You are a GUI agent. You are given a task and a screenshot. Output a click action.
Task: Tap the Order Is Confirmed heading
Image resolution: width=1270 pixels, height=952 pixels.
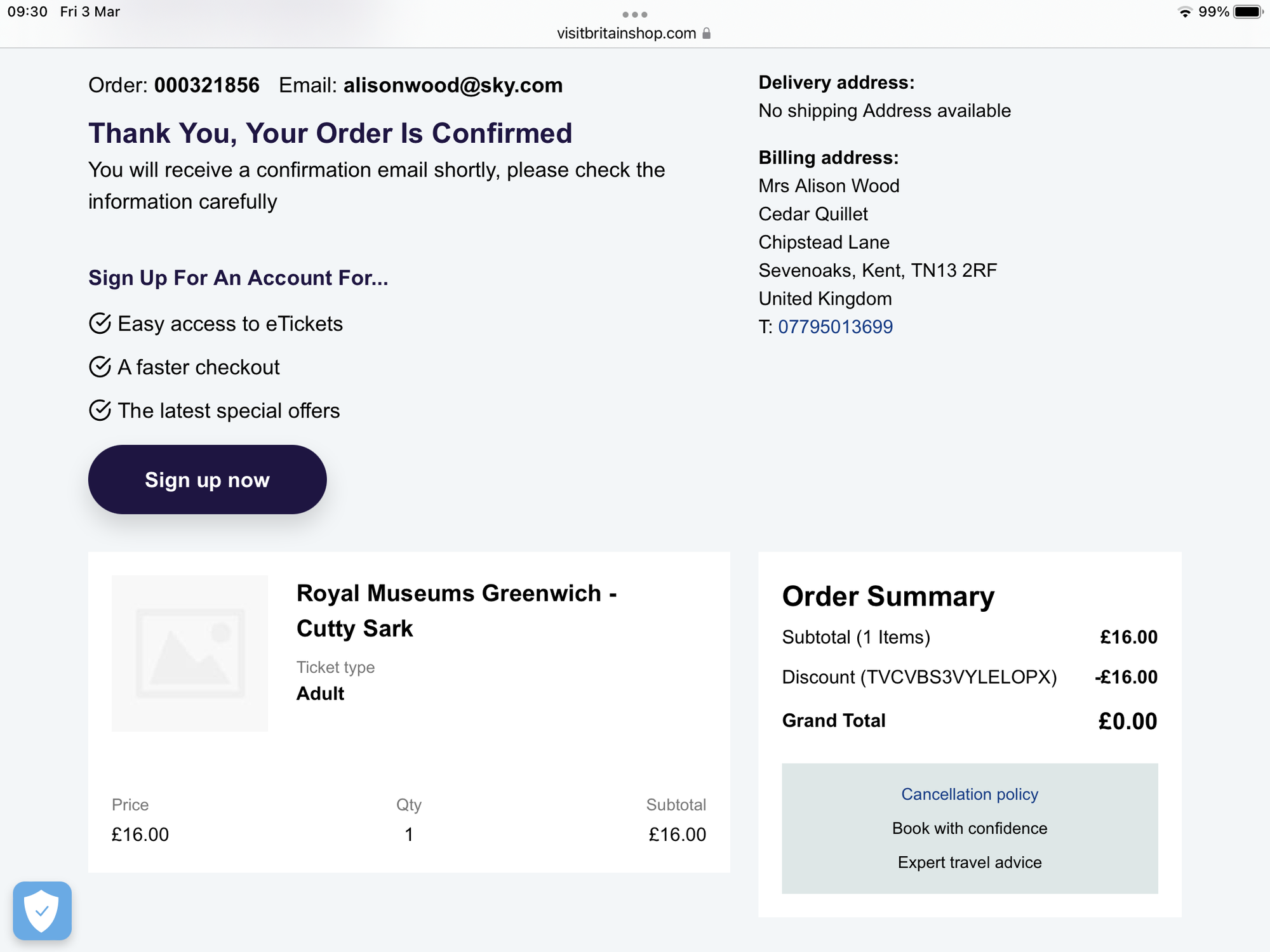coord(330,133)
